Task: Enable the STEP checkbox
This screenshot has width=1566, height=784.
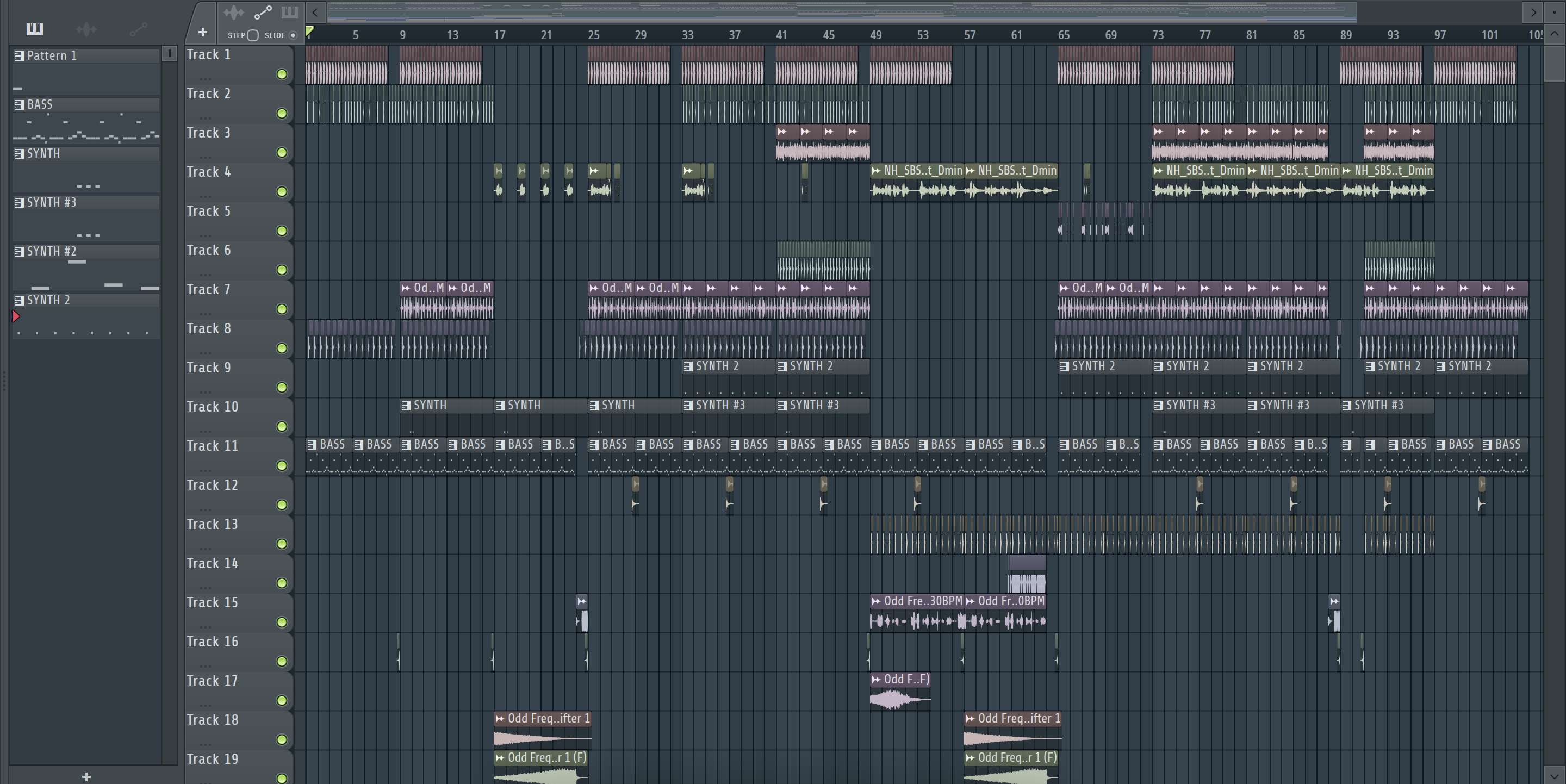Action: tap(253, 35)
